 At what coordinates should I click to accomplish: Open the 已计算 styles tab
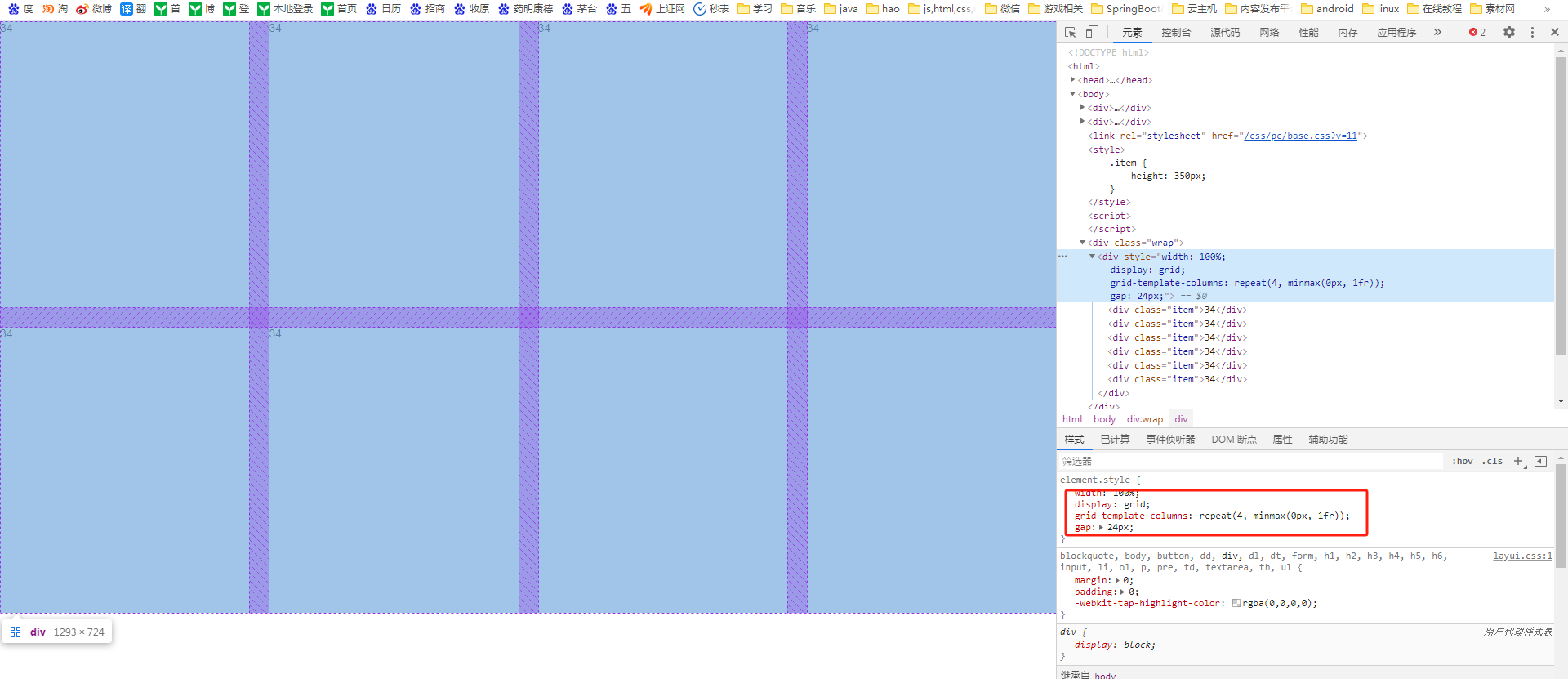(x=1115, y=439)
